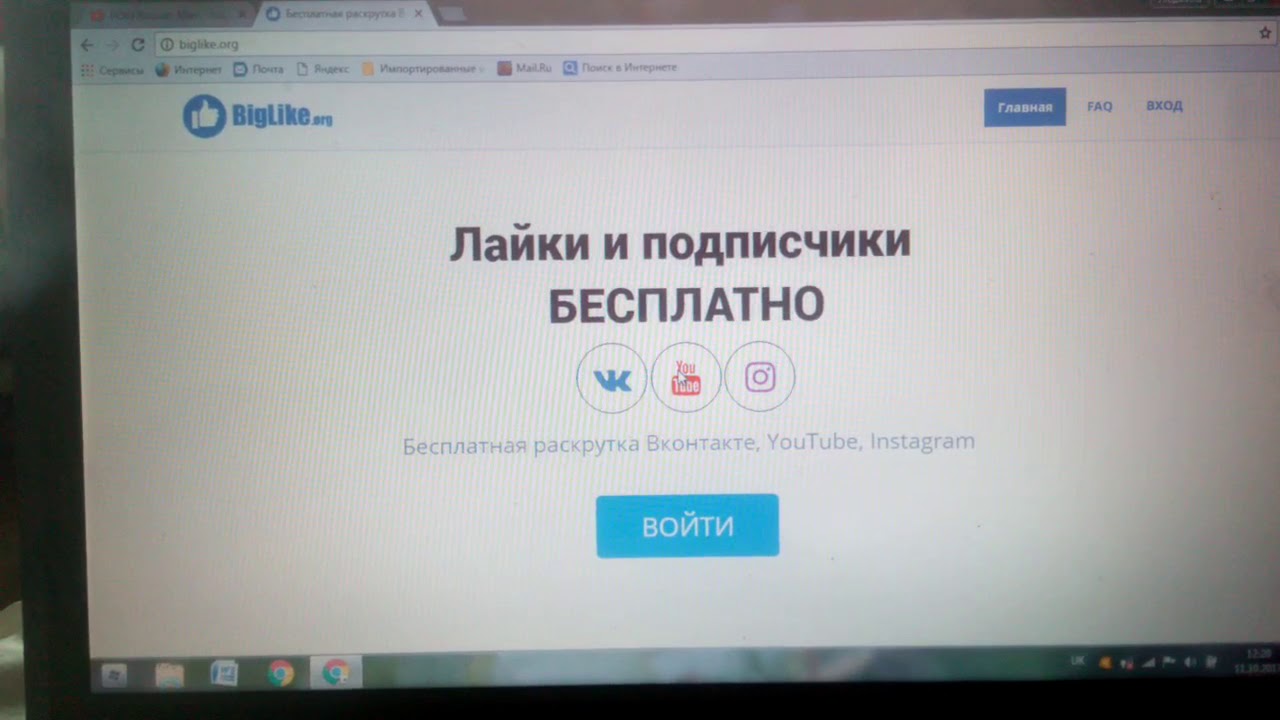
Task: Open the Яндекс bookmark
Action: (x=322, y=69)
